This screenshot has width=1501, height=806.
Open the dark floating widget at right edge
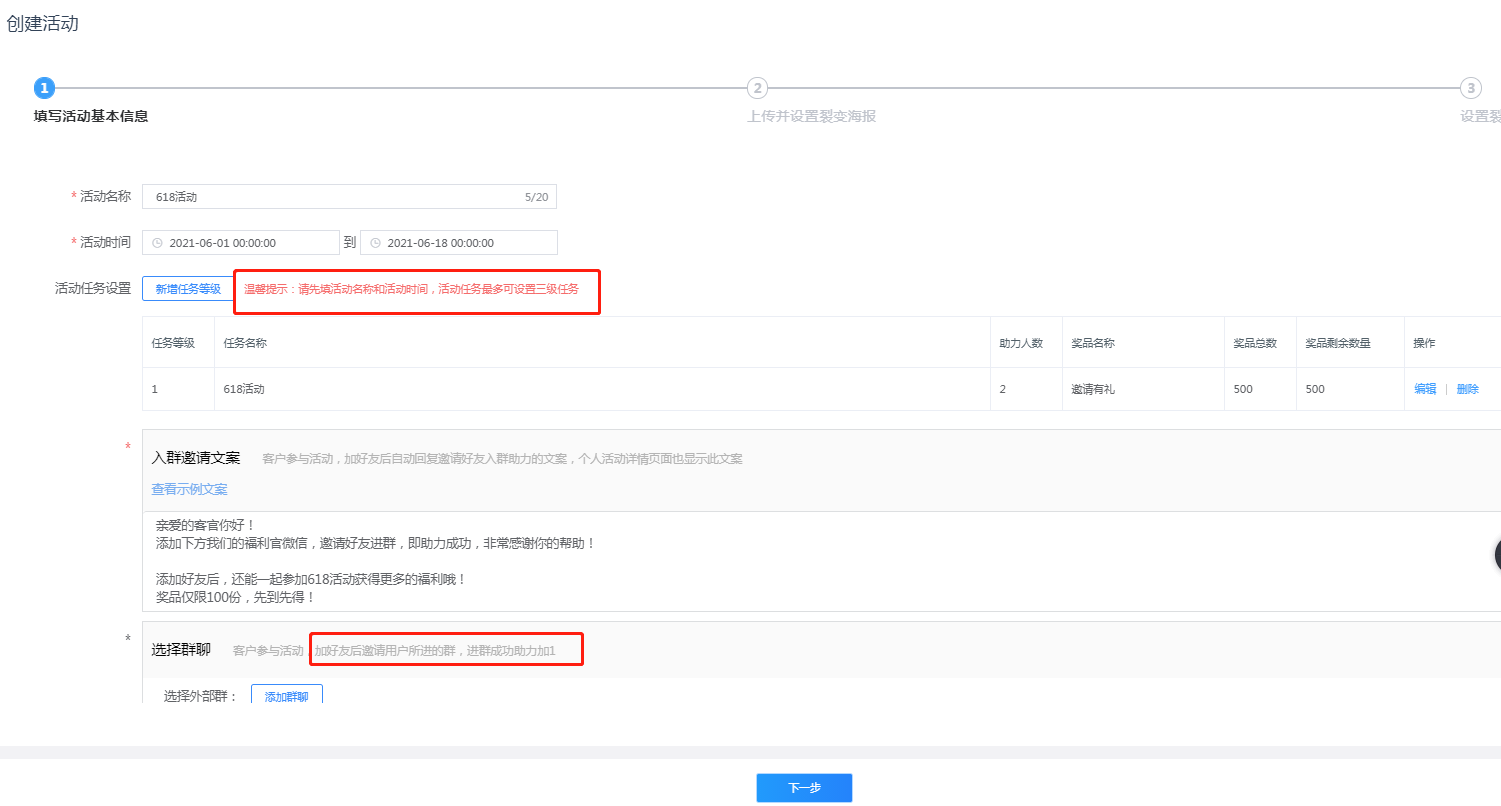[x=1496, y=555]
